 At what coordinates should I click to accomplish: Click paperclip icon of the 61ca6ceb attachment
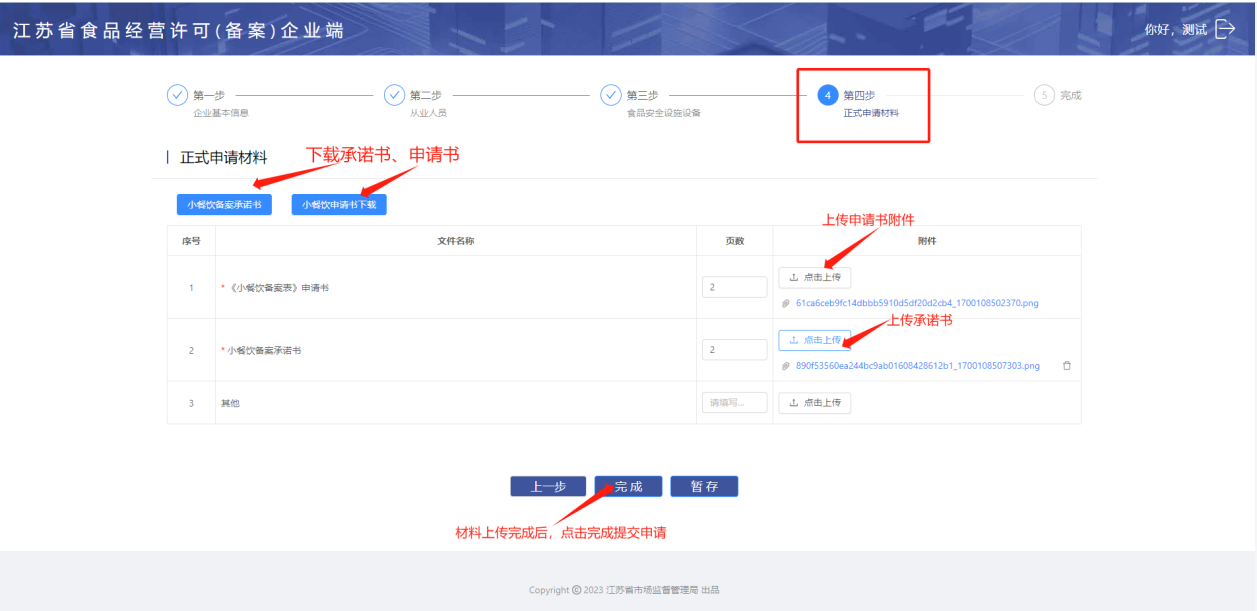coord(786,303)
